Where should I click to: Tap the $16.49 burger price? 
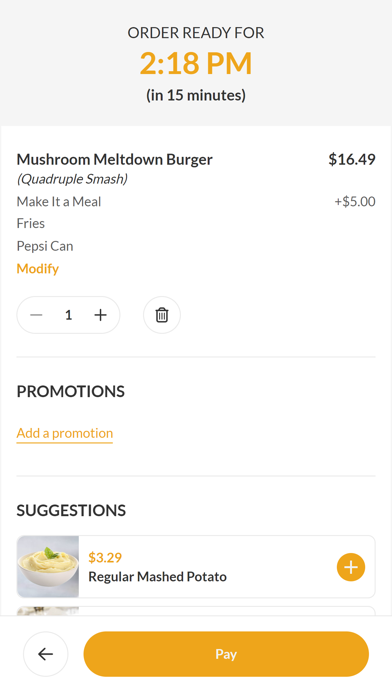click(352, 159)
